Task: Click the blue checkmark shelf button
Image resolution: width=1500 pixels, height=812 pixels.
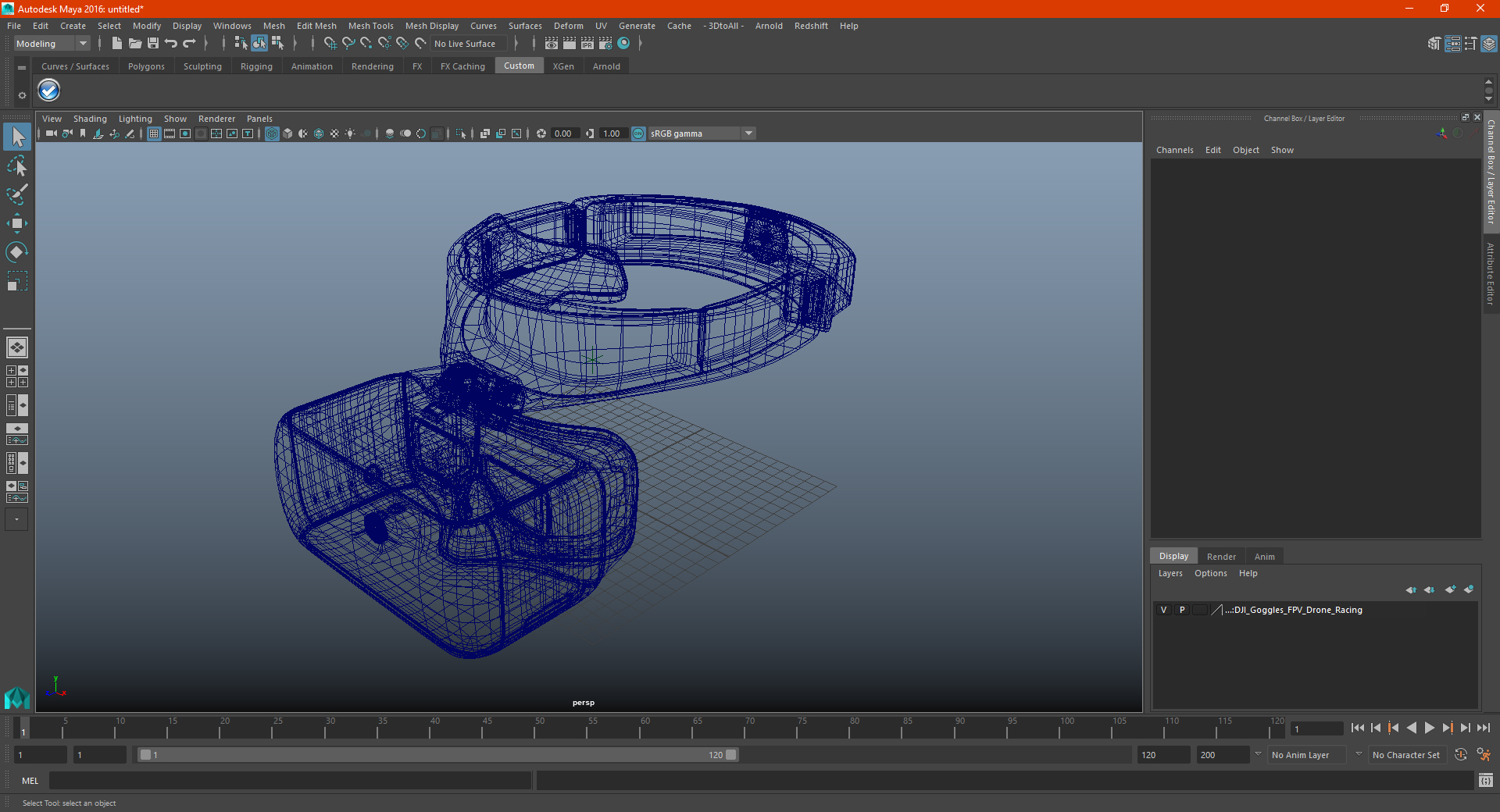Action: coord(49,91)
